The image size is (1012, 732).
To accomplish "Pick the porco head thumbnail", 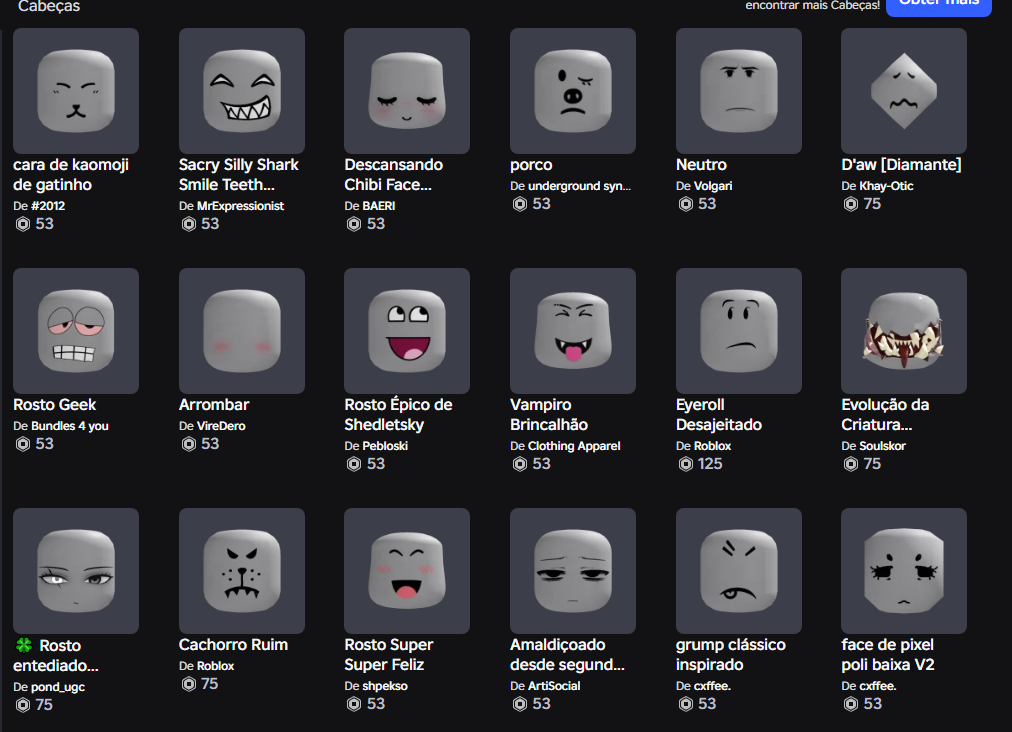I will (x=572, y=91).
